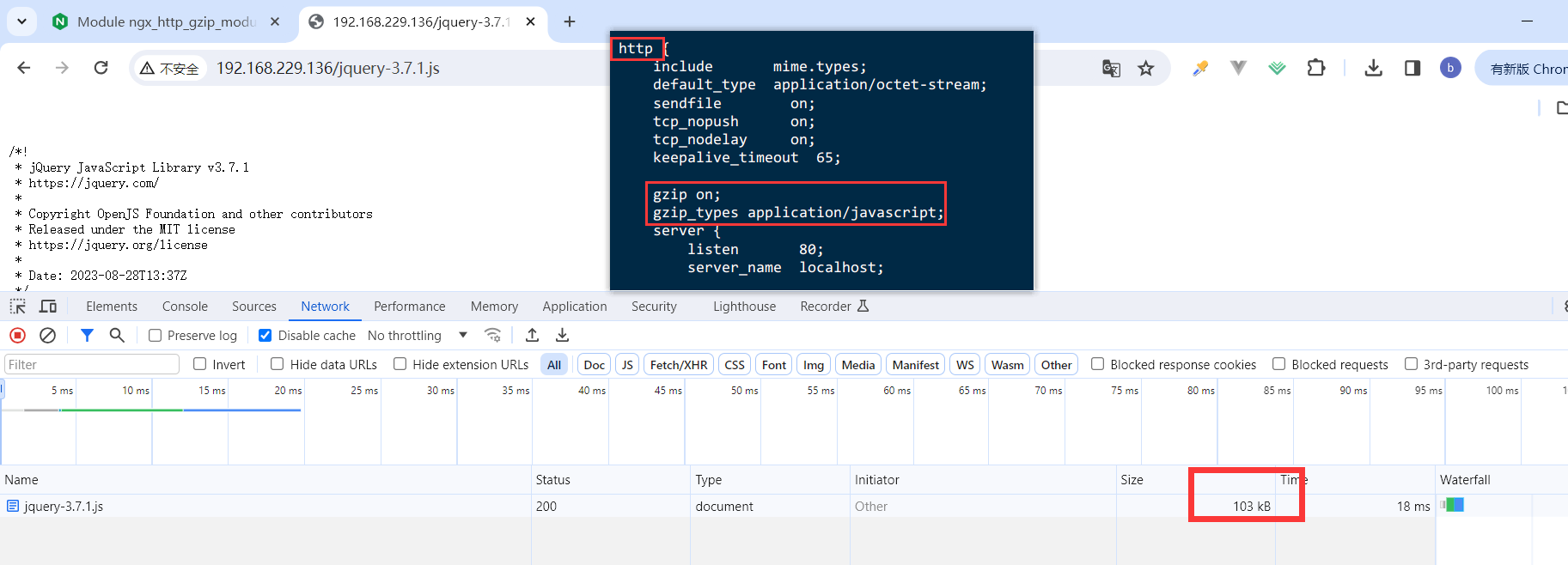Switch to the Application panel
The height and width of the screenshot is (565, 1568).
pos(575,307)
